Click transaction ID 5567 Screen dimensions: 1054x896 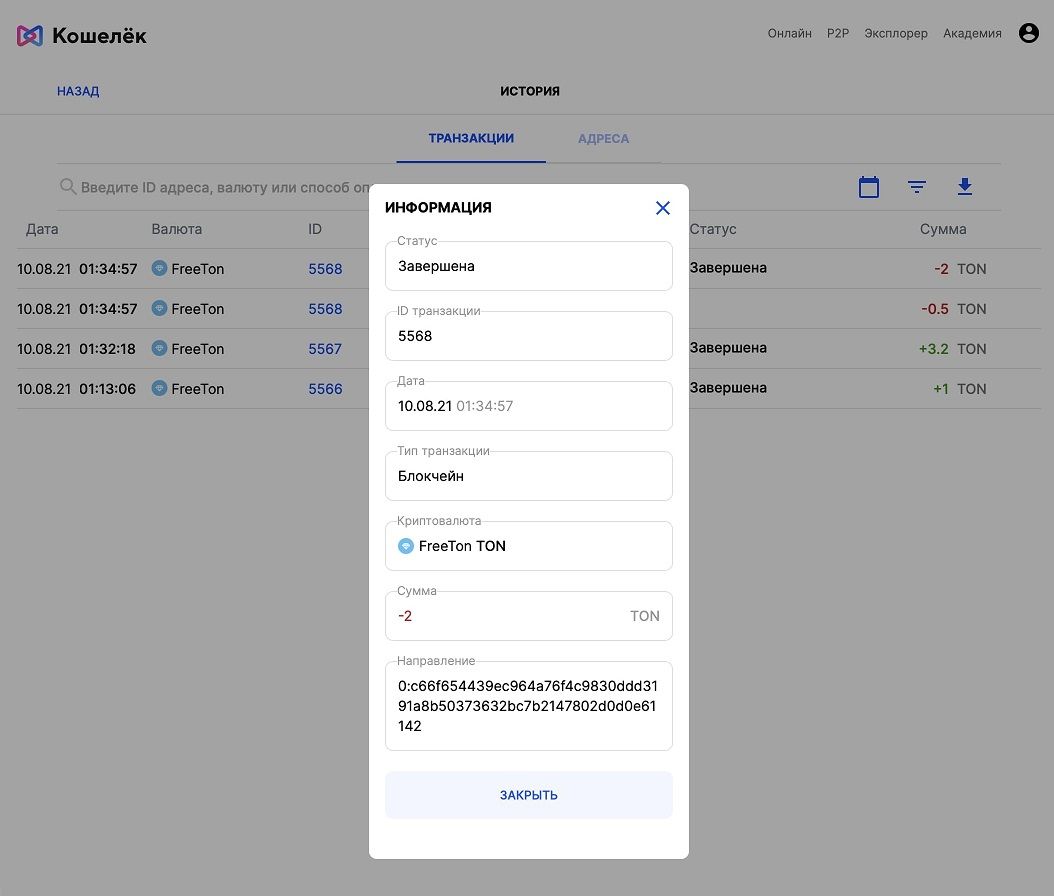[x=325, y=349]
